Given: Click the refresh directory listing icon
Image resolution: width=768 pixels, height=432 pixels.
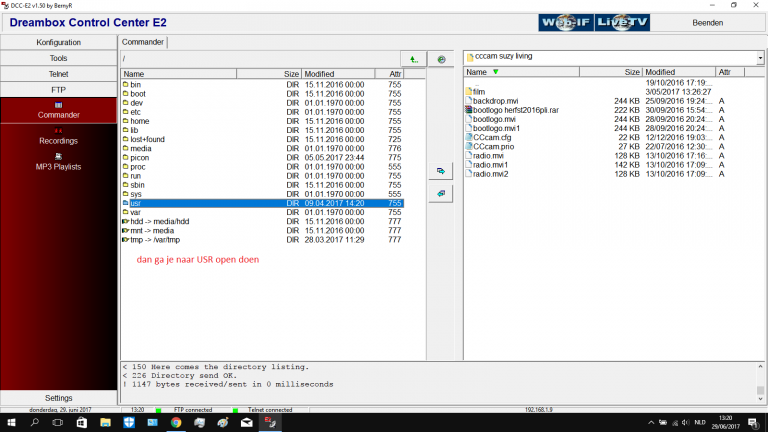Looking at the screenshot, I should pyautogui.click(x=441, y=60).
